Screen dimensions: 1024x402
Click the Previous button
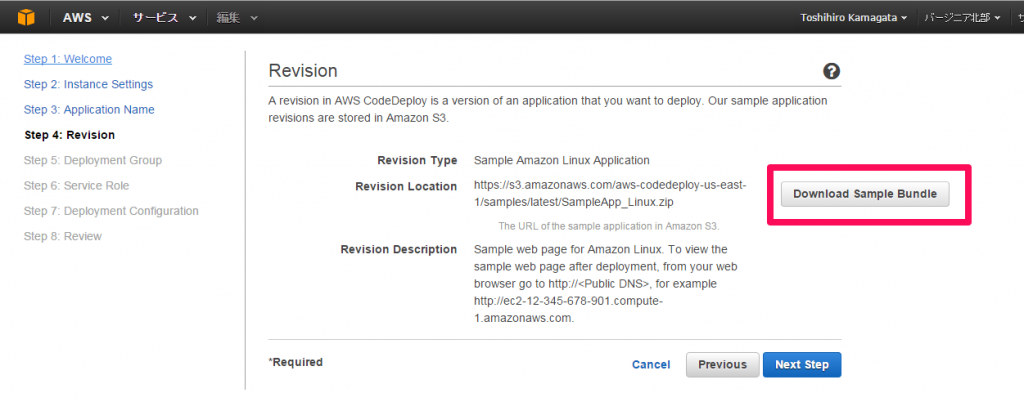tap(722, 365)
